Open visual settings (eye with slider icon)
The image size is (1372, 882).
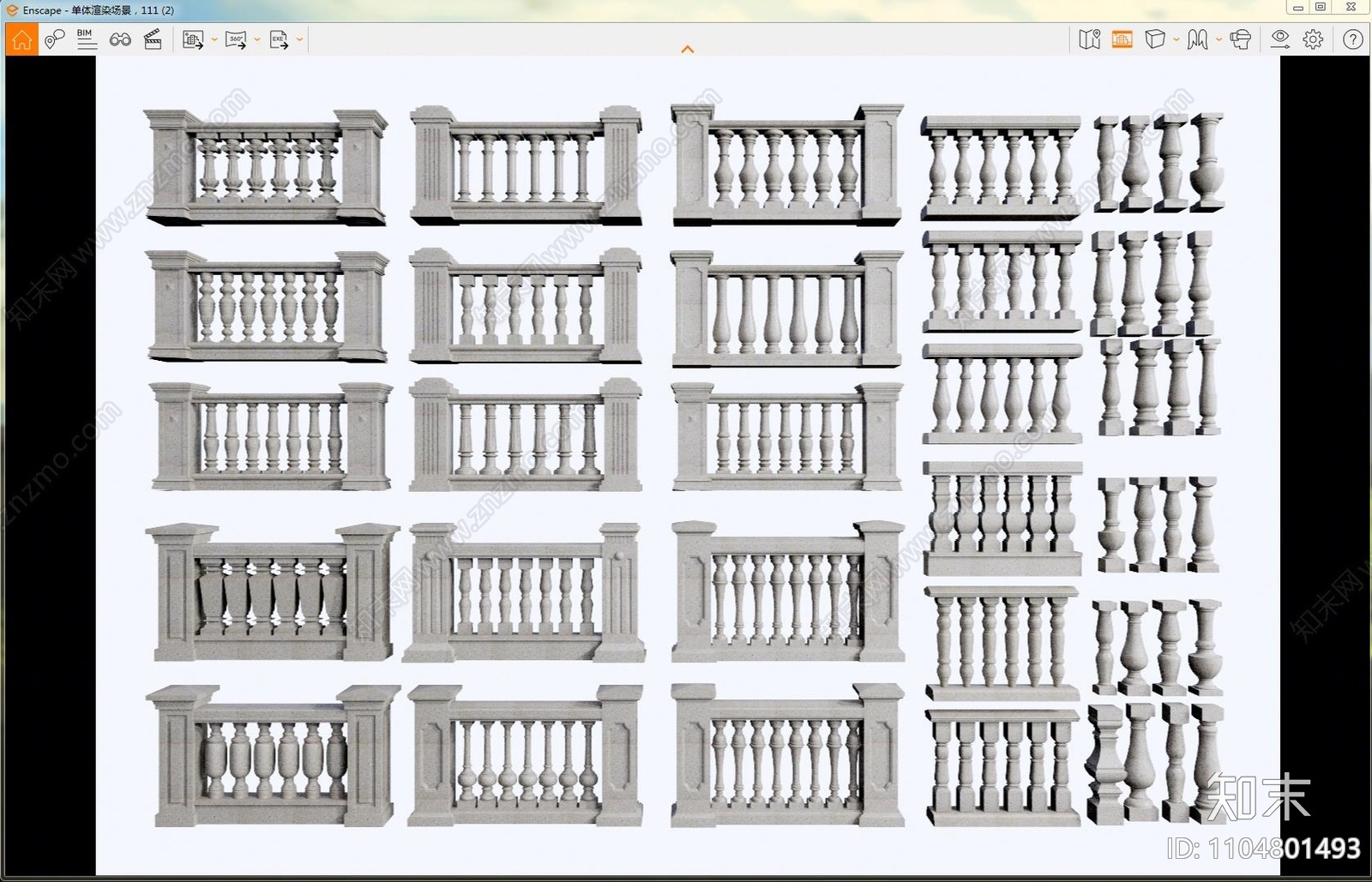pos(1280,39)
